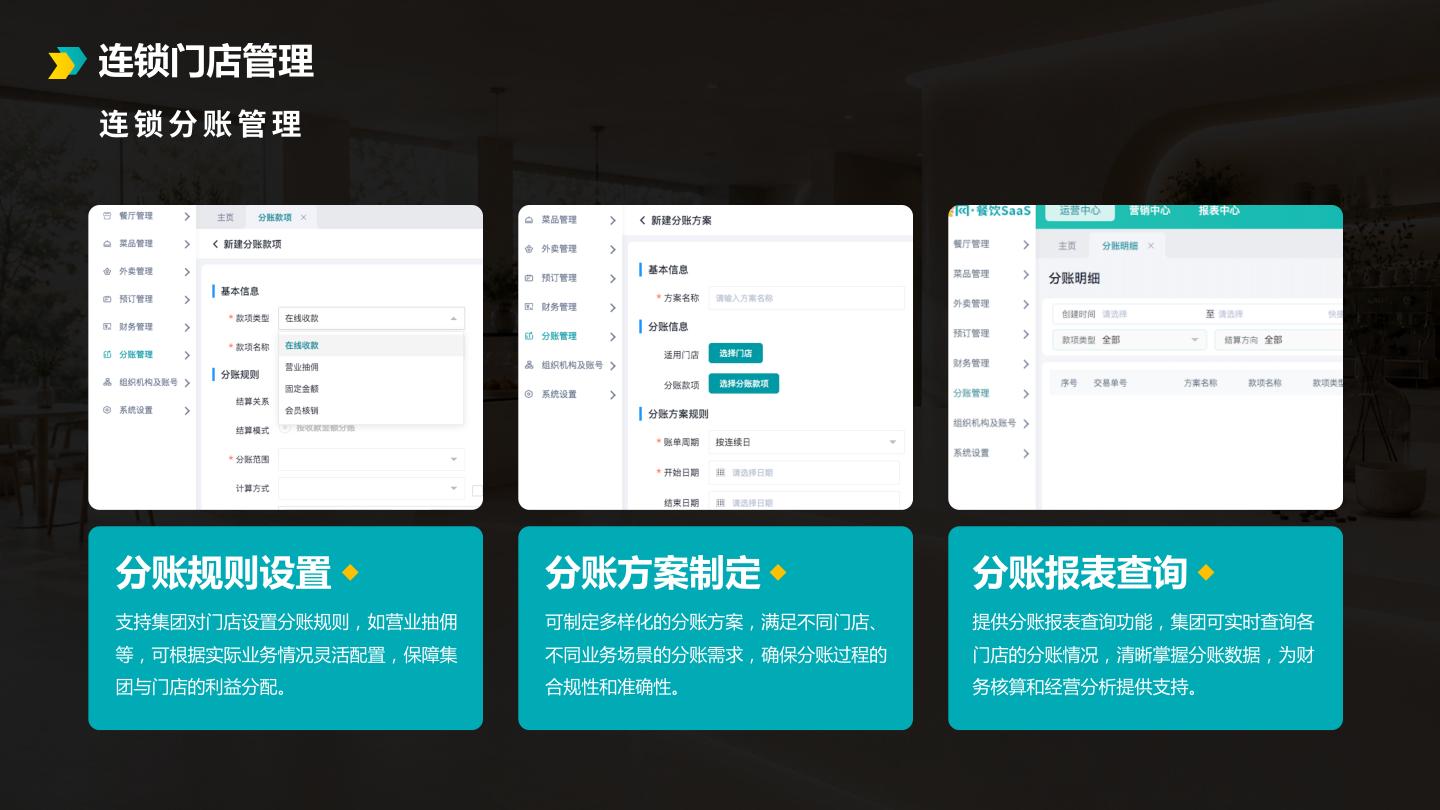Click 组织机构及账号 icon in 新建分账款项 screenshot sidebar
This screenshot has width=1440, height=810.
point(107,382)
